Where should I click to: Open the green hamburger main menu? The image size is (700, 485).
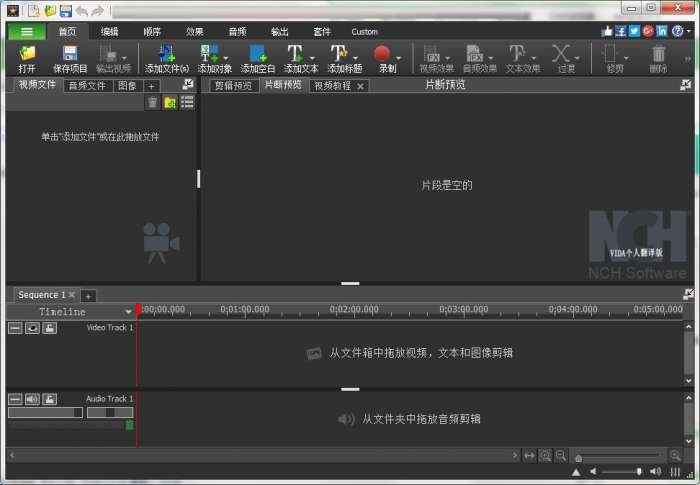[27, 31]
